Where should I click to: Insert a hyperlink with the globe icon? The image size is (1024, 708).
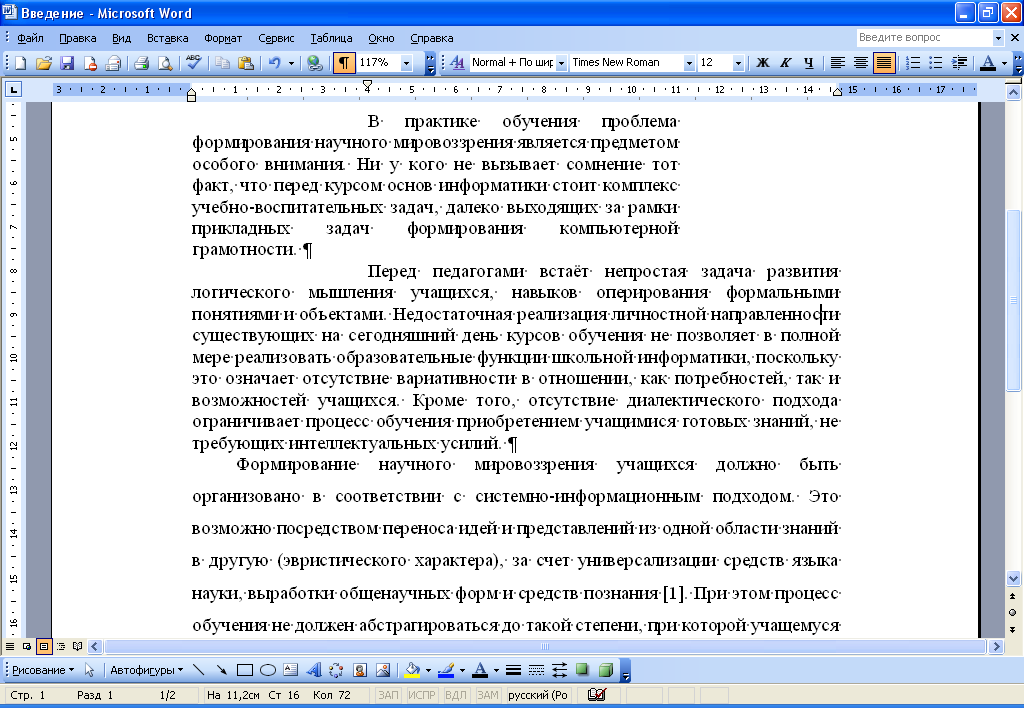point(315,63)
